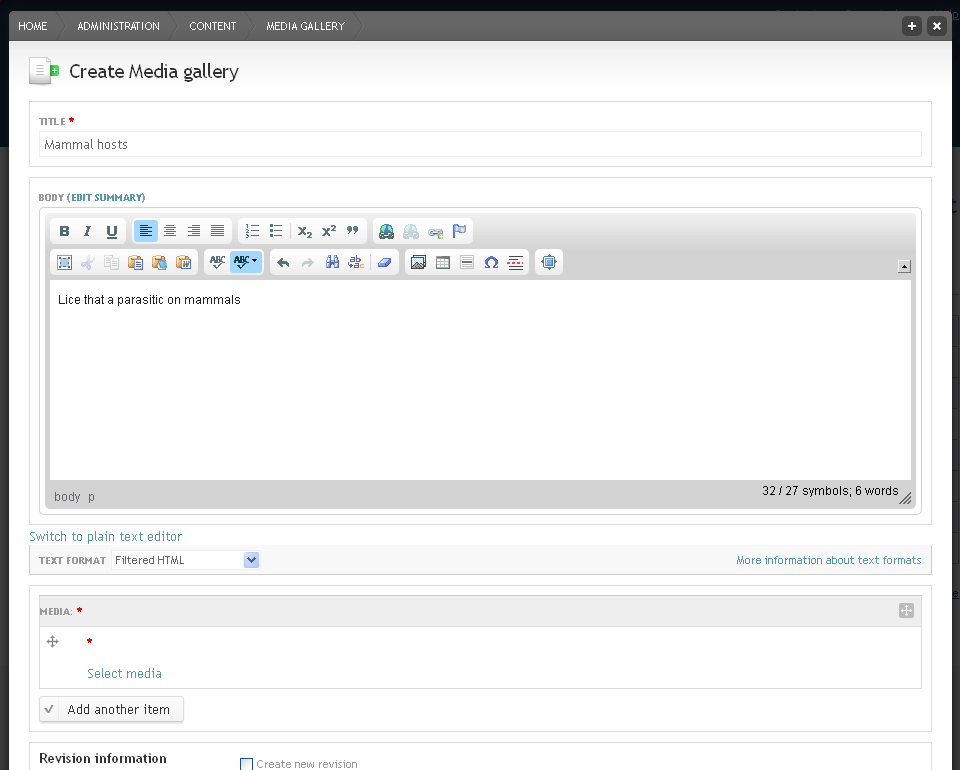
Task: Click the 'body' element path item
Action: 67,496
